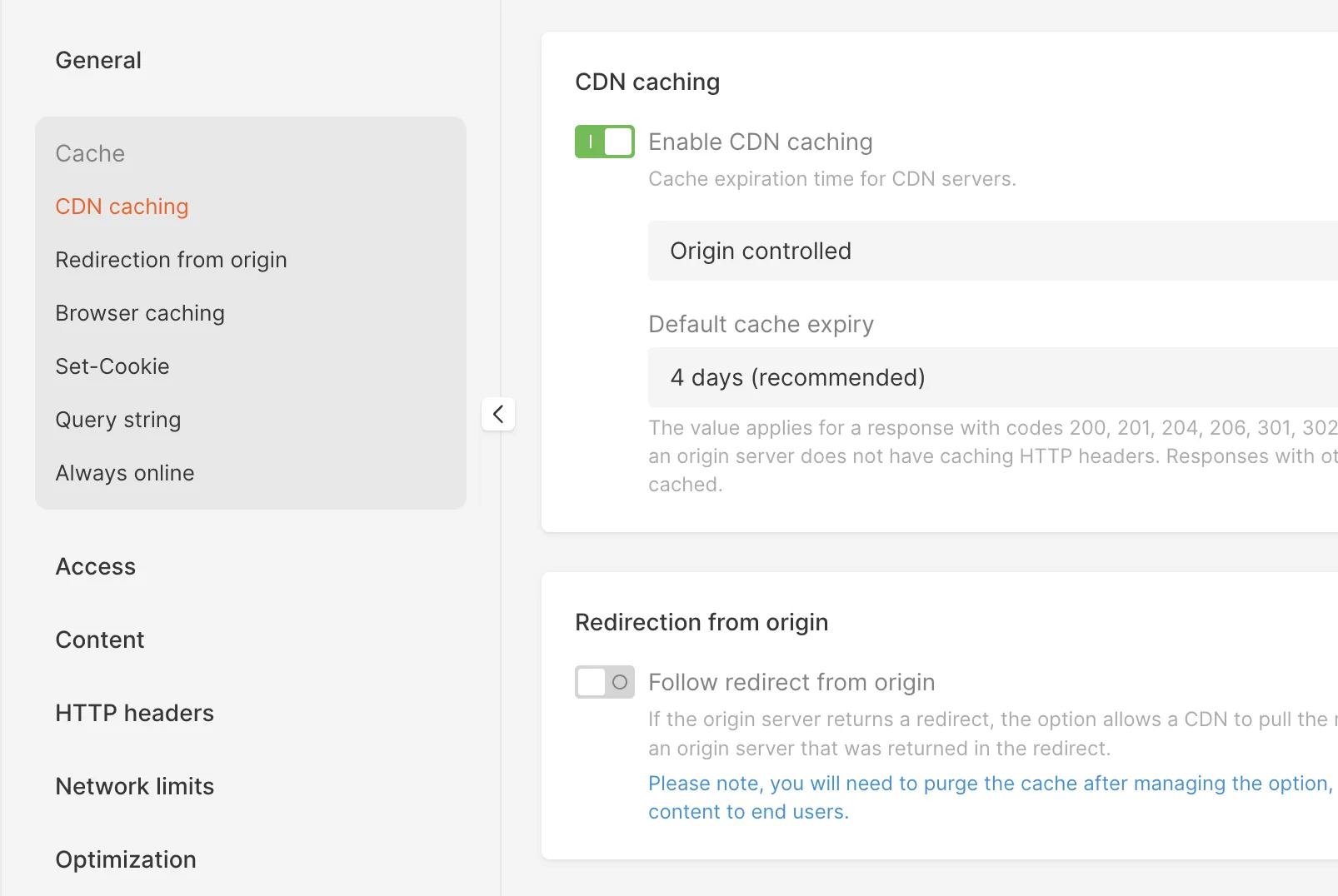Toggle Enable CDN caching switch off
Viewport: 1338px width, 896px height.
(x=605, y=142)
